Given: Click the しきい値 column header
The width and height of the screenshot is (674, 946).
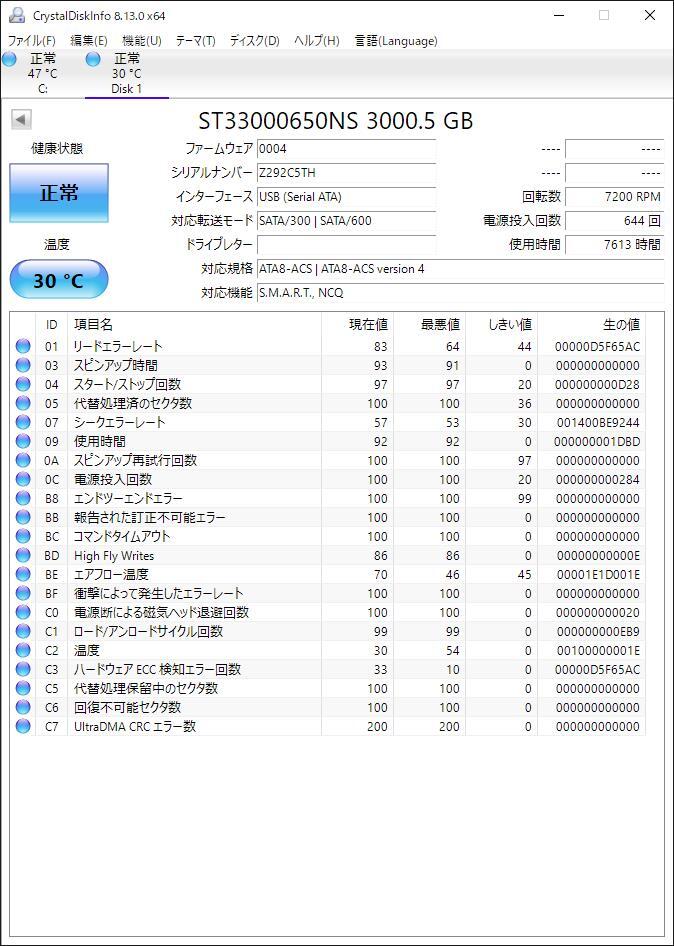Looking at the screenshot, I should tap(501, 325).
